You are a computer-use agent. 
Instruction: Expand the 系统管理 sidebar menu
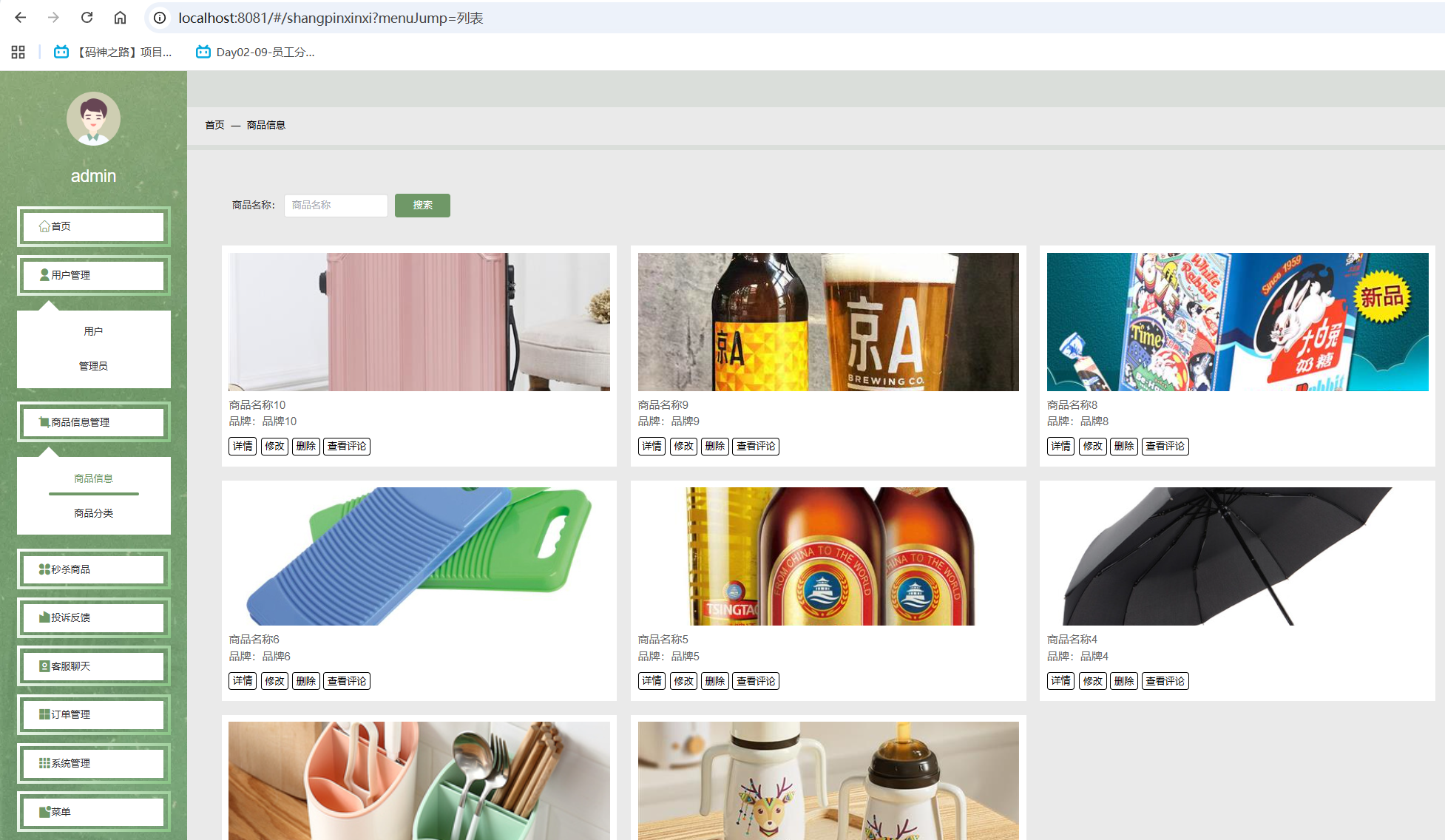click(93, 763)
